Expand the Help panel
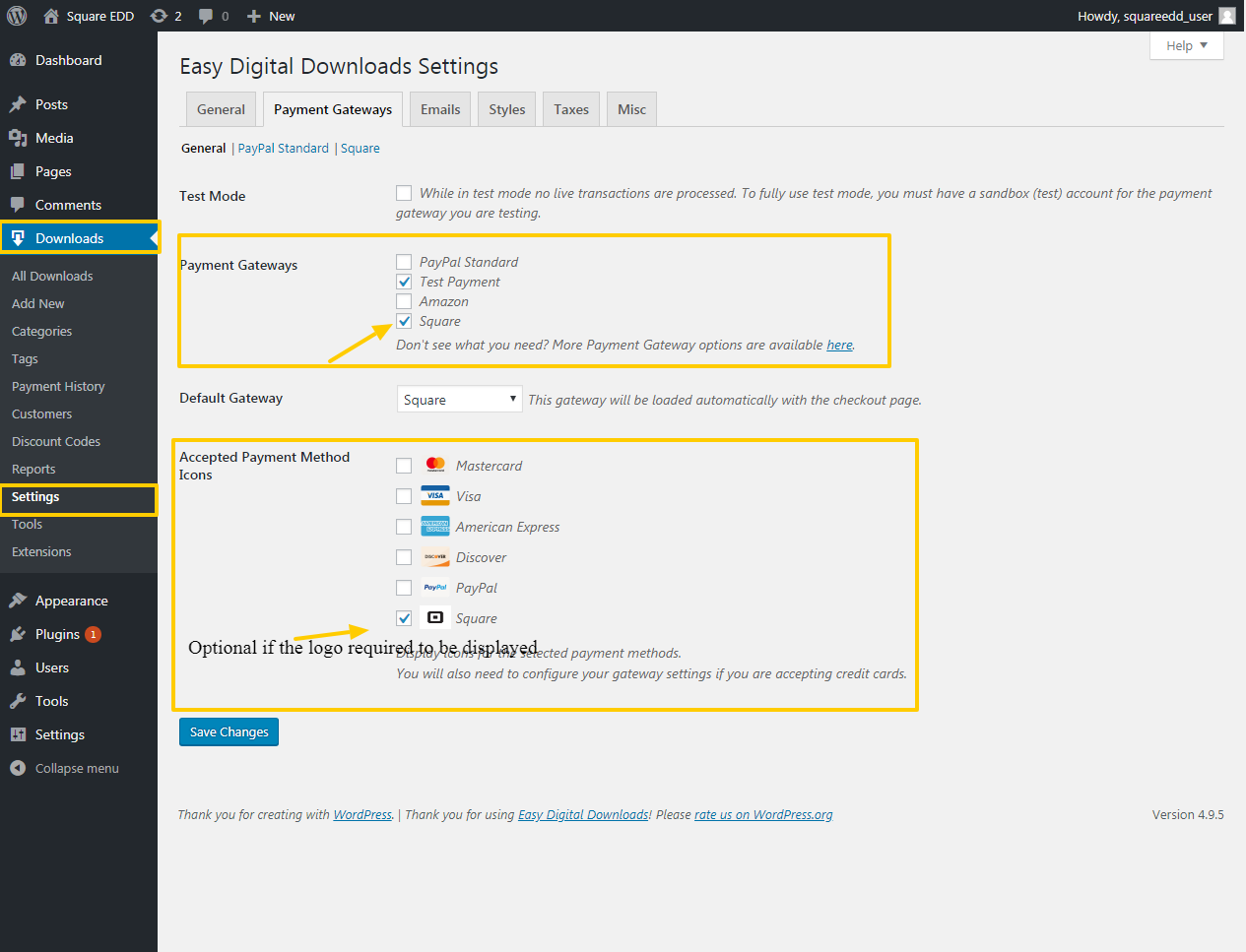Screen dimensions: 1246x952 click(1186, 45)
